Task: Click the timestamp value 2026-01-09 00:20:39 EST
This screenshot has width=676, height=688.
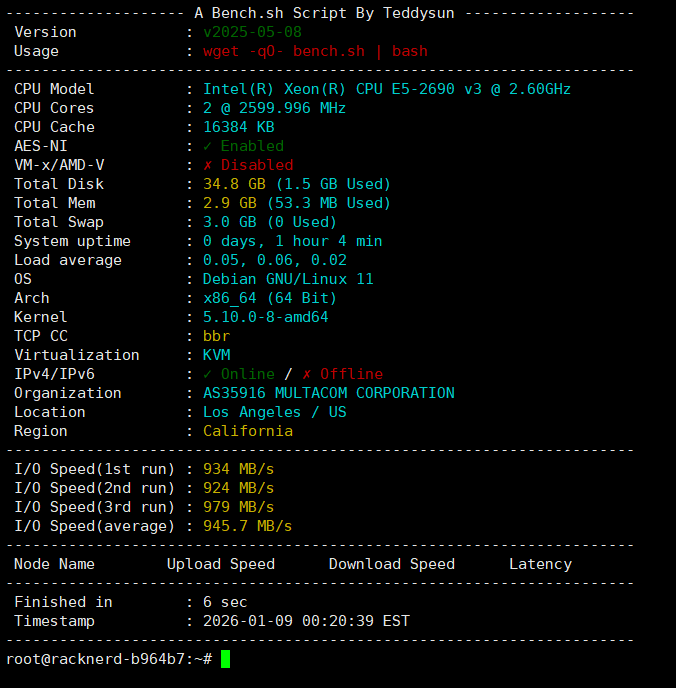Action: [x=306, y=621]
